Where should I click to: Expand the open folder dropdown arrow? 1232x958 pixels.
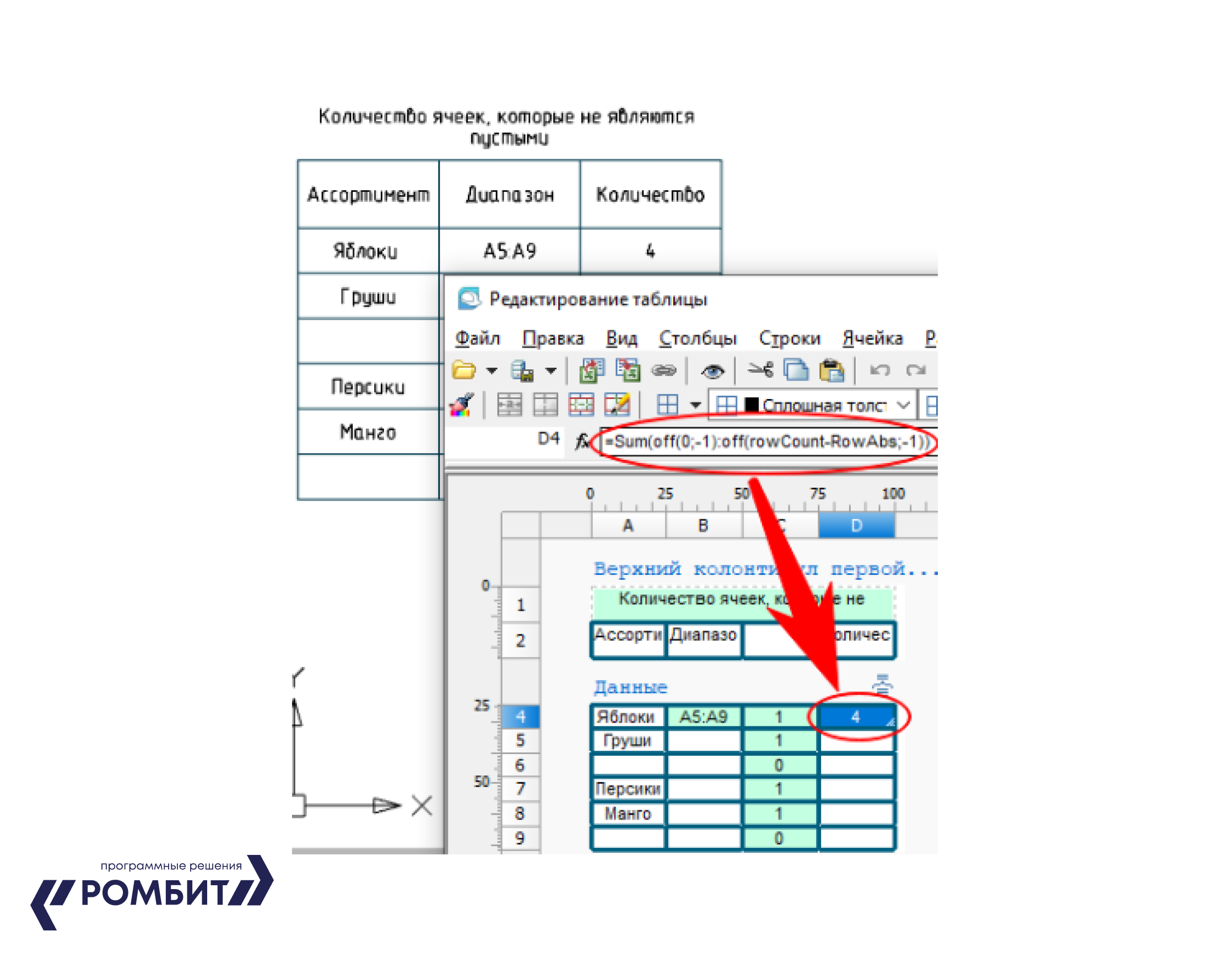(x=492, y=372)
